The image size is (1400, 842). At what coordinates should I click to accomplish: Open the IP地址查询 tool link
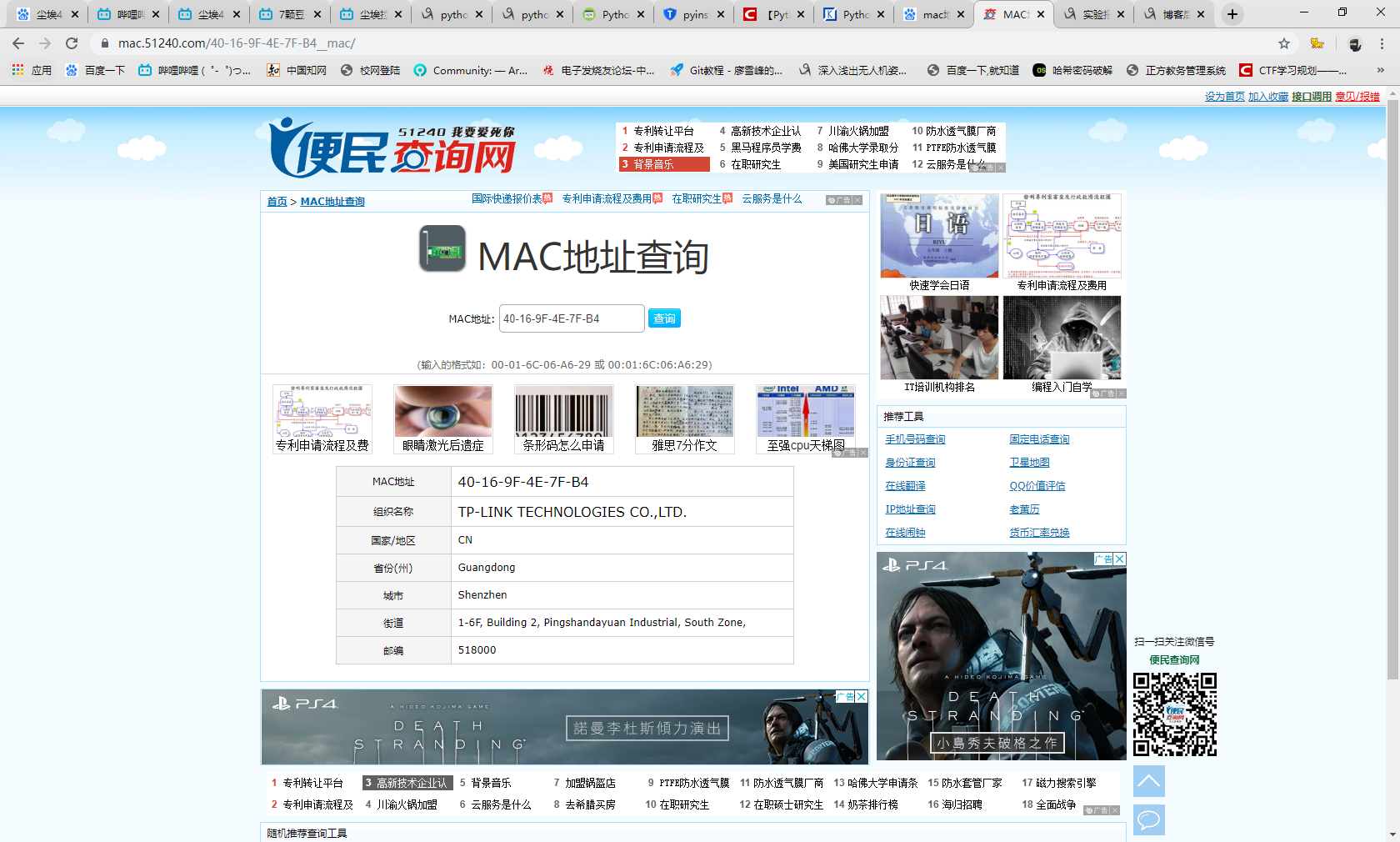click(910, 509)
